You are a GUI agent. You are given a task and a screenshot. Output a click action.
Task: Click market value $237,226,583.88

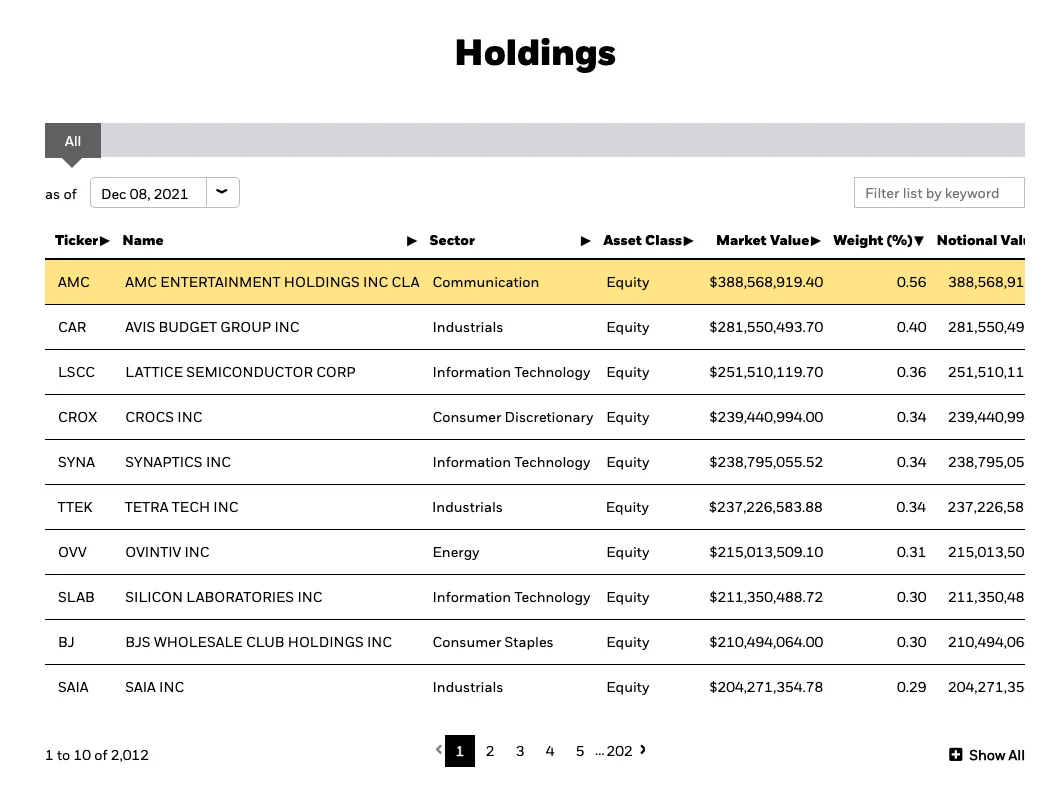(x=766, y=507)
